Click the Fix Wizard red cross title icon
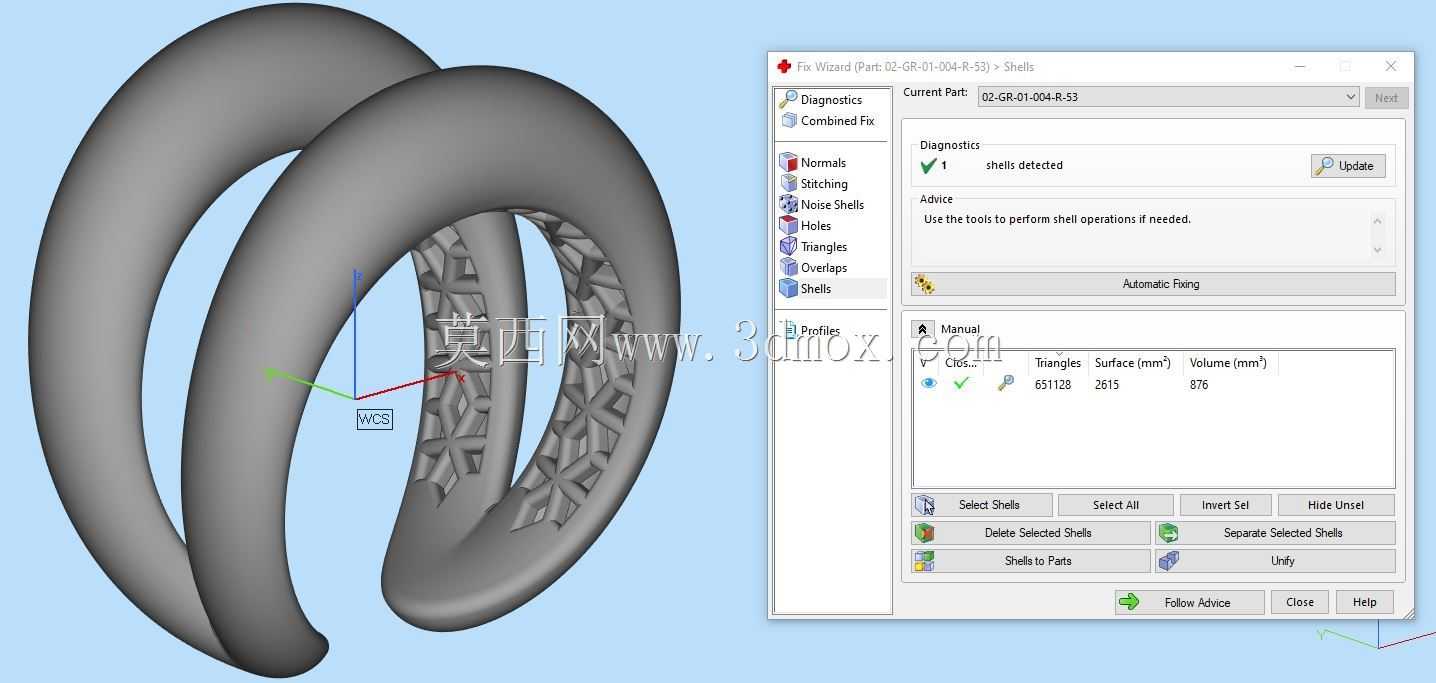Viewport: 1436px width, 683px height. pos(784,66)
